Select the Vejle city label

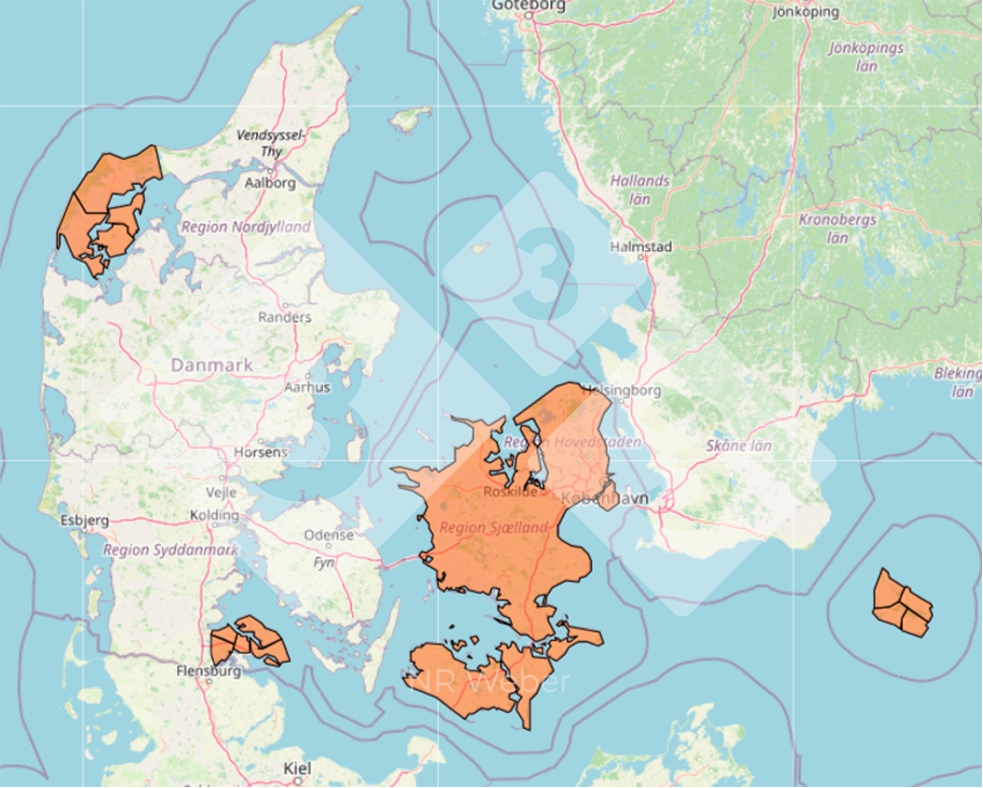point(221,493)
